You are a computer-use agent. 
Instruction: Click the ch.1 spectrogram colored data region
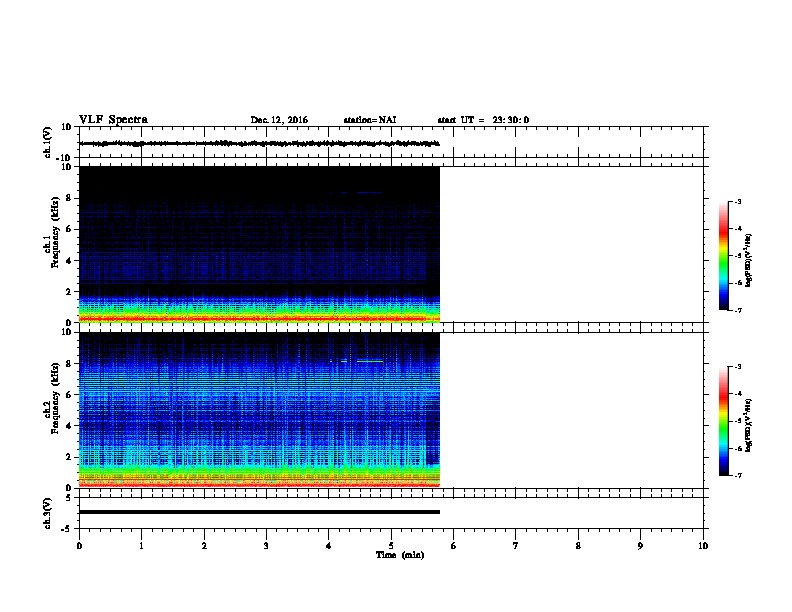259,244
